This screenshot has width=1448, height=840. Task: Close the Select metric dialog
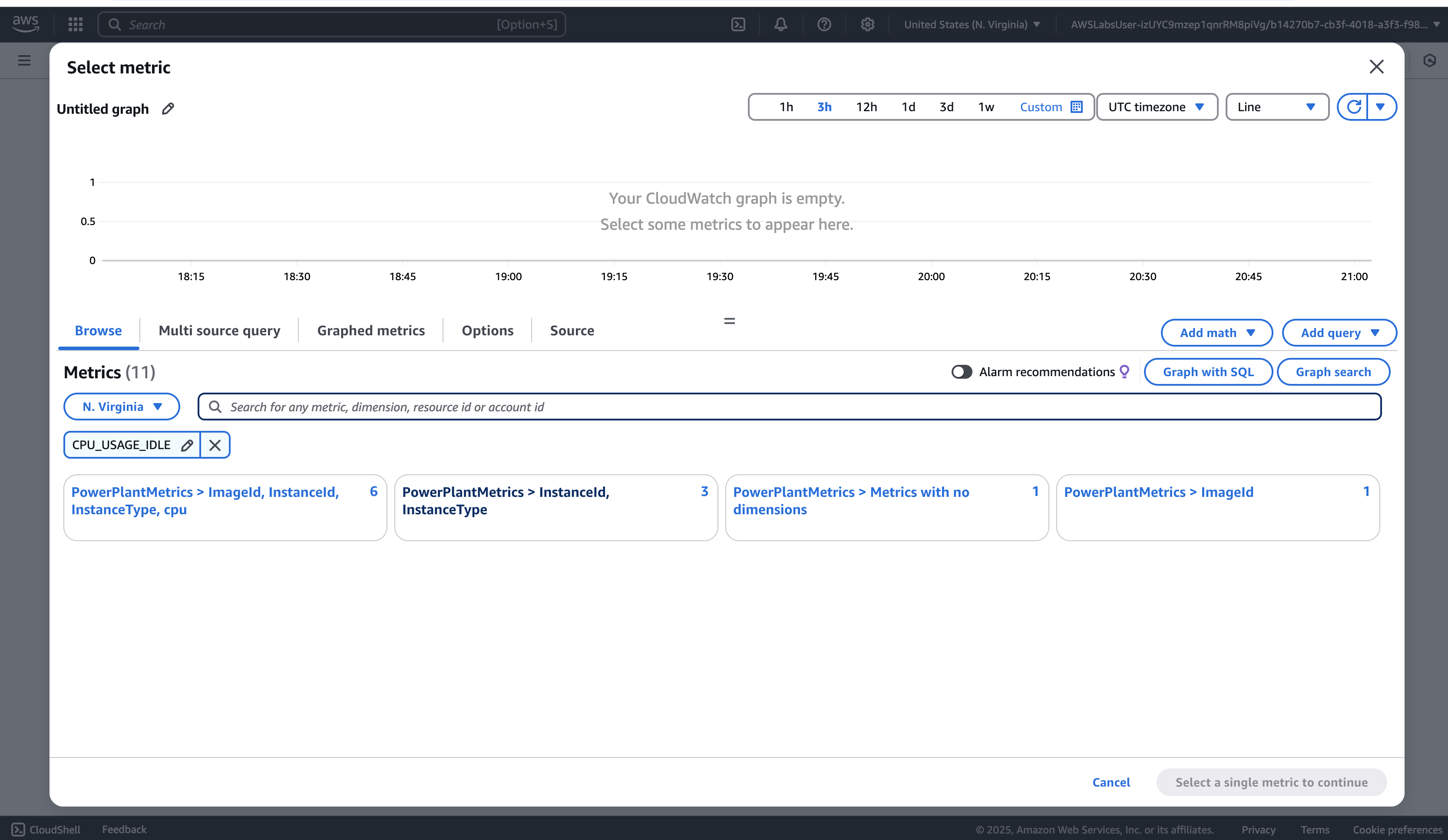1376,66
